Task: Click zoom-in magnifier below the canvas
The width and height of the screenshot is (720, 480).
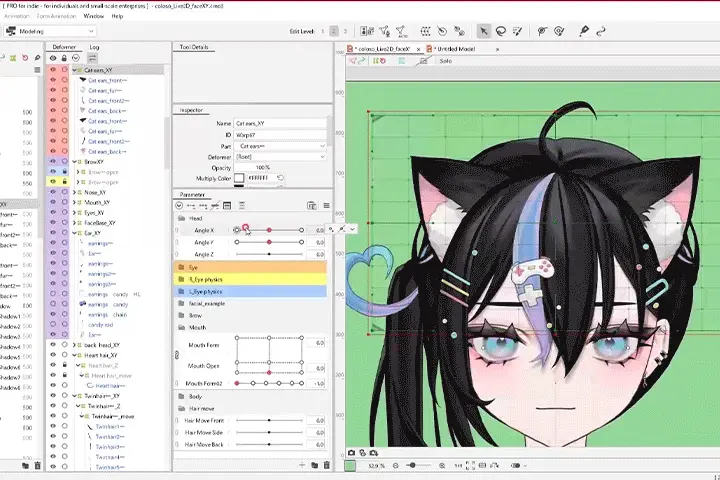Action: (442, 465)
